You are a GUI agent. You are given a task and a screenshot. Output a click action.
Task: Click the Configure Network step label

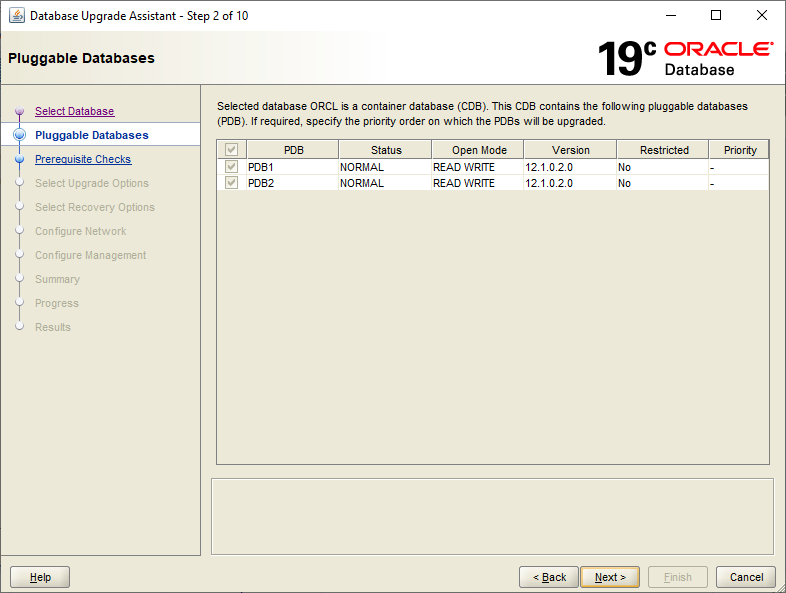[81, 231]
